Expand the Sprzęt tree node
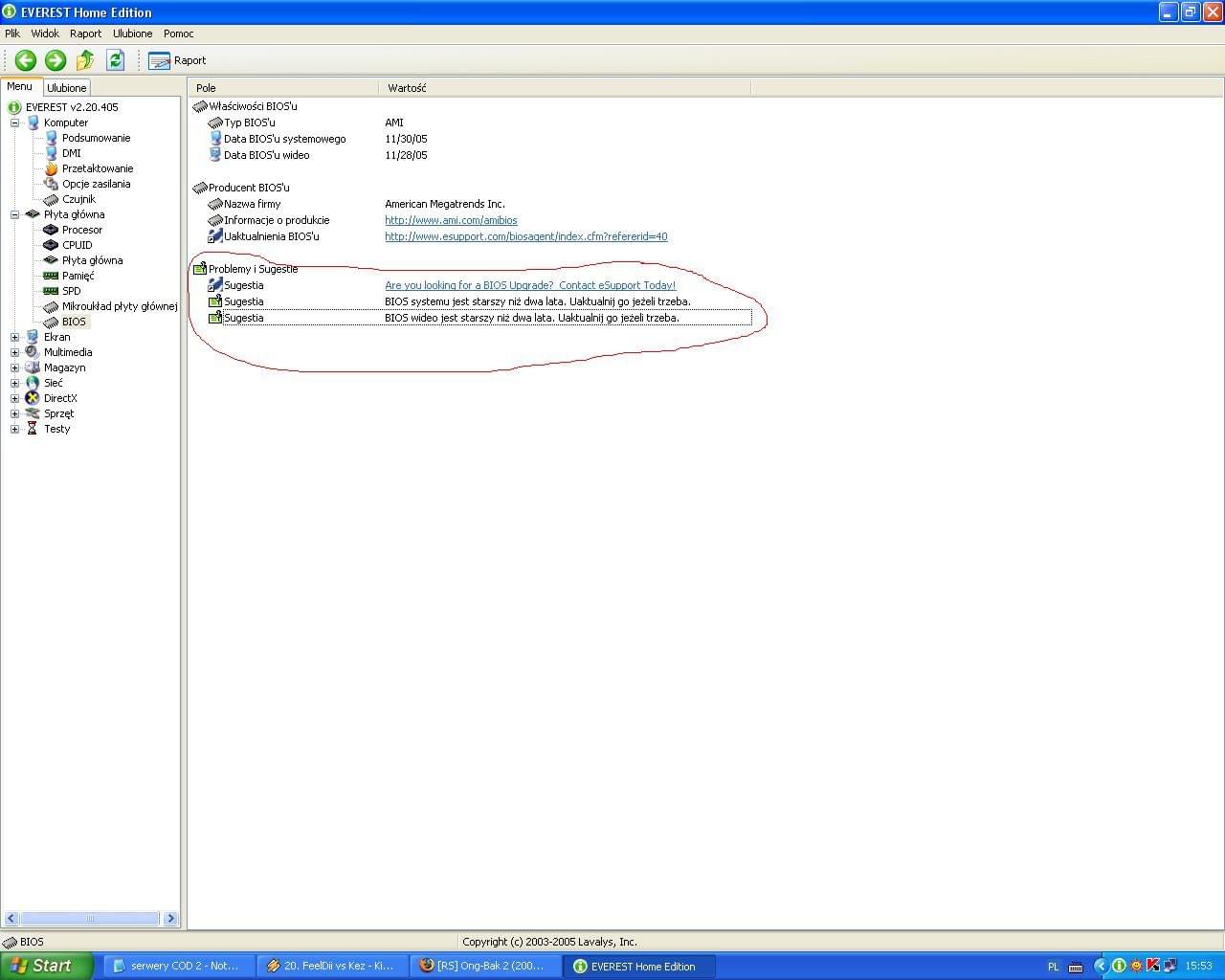1225x980 pixels. pyautogui.click(x=14, y=413)
